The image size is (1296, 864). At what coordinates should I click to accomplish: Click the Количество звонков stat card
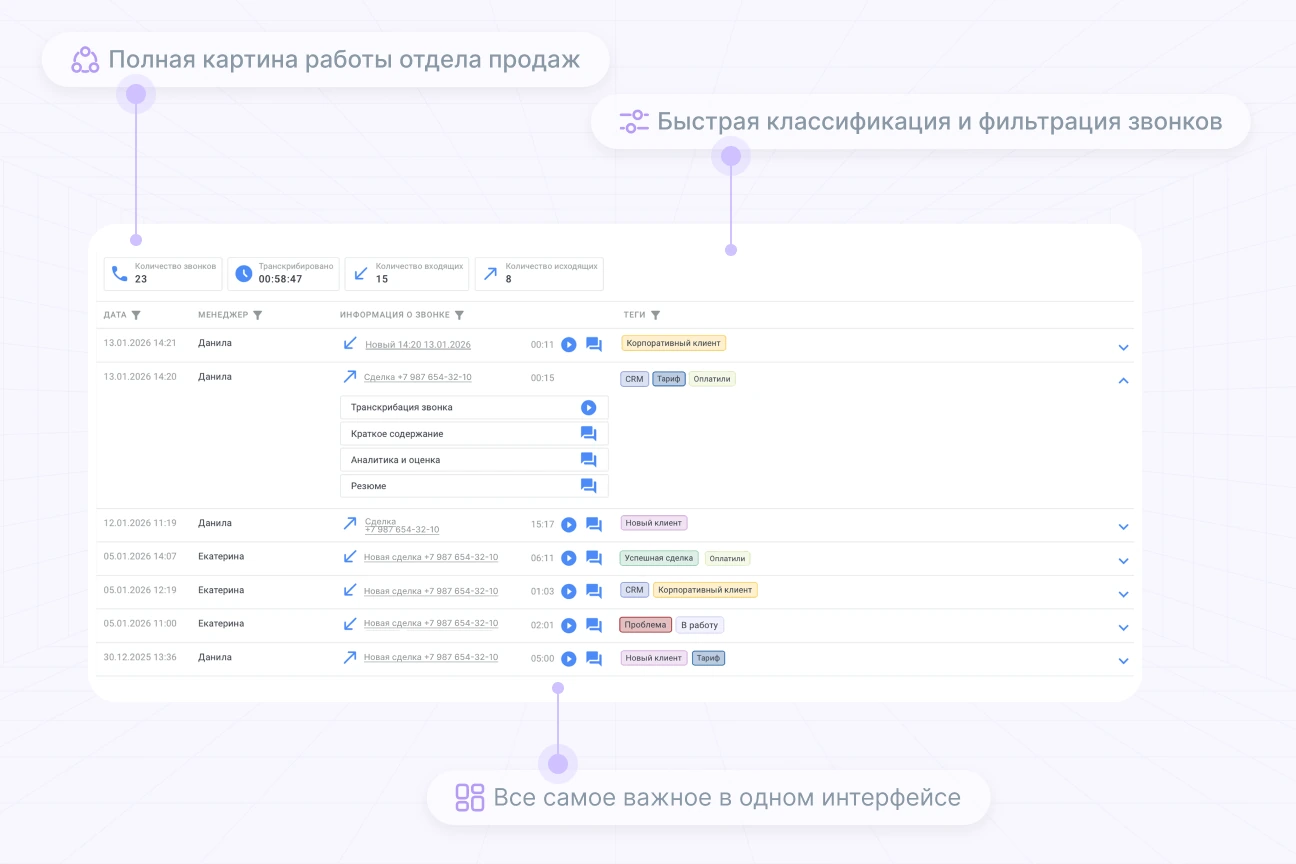tap(163, 274)
